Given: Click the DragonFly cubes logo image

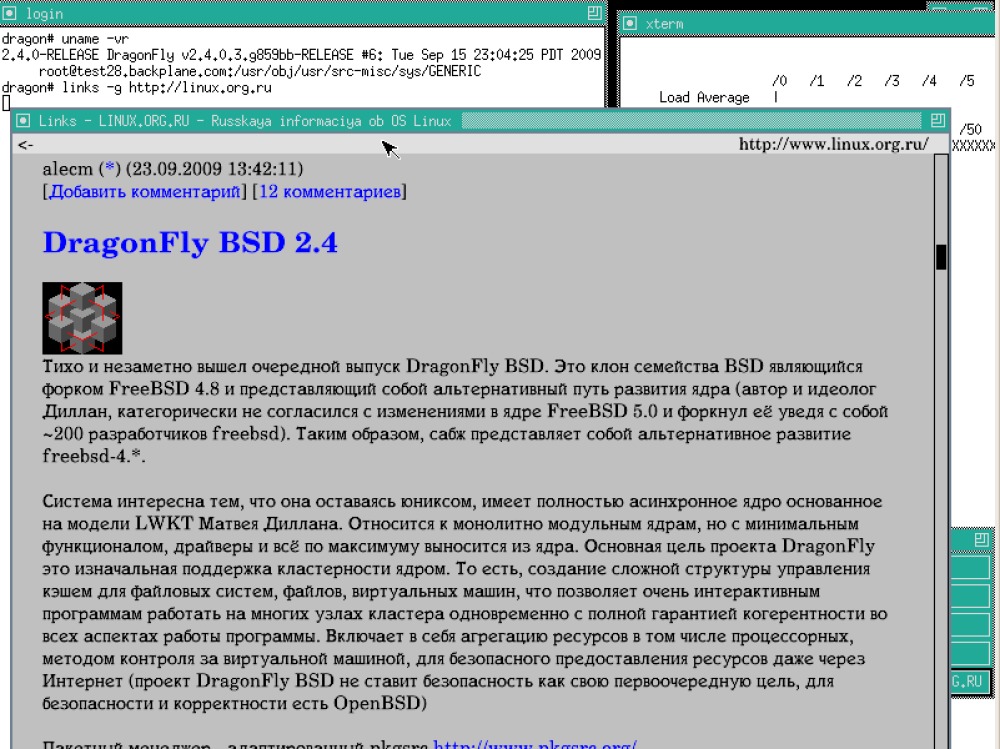Looking at the screenshot, I should pyautogui.click(x=82, y=318).
